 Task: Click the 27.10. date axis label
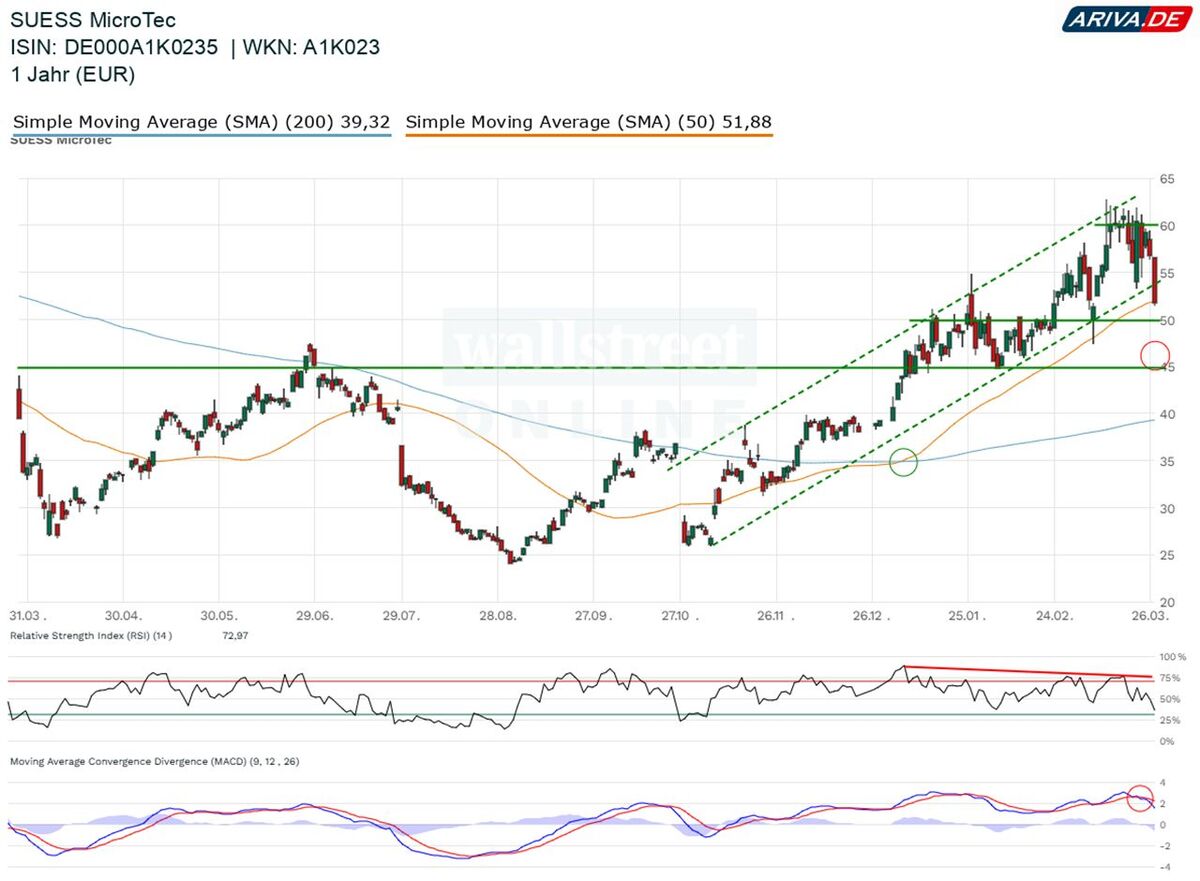coord(681,614)
